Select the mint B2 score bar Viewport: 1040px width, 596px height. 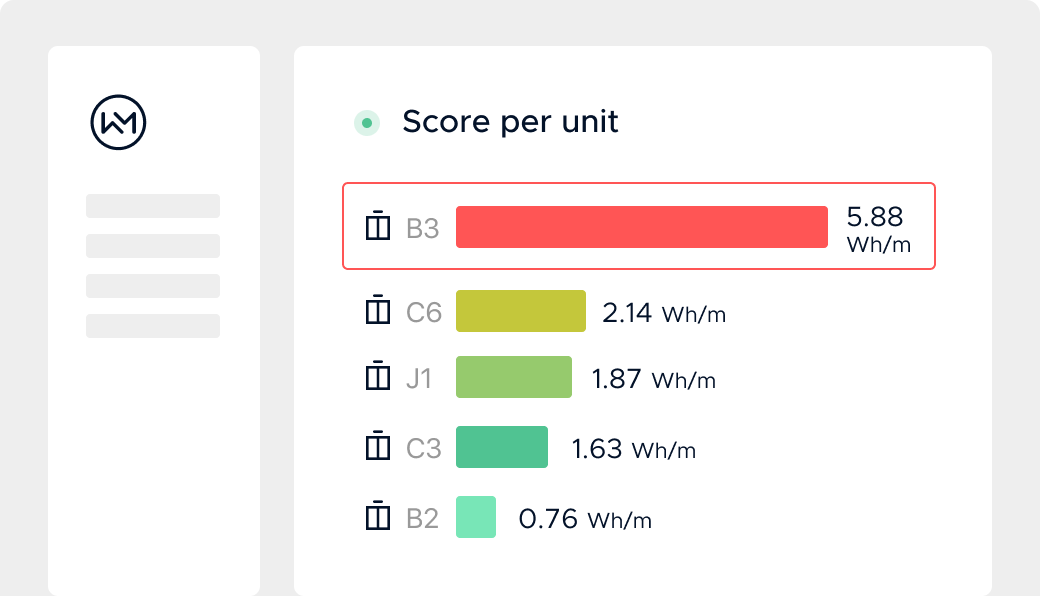pos(475,517)
